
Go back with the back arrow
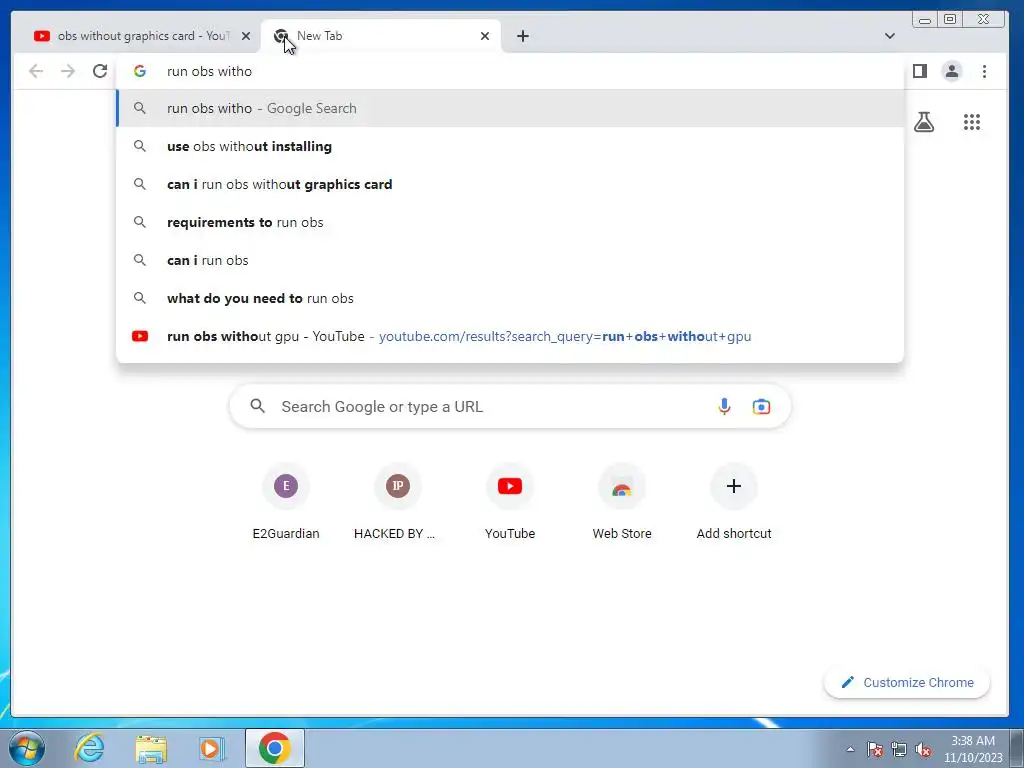pos(36,71)
